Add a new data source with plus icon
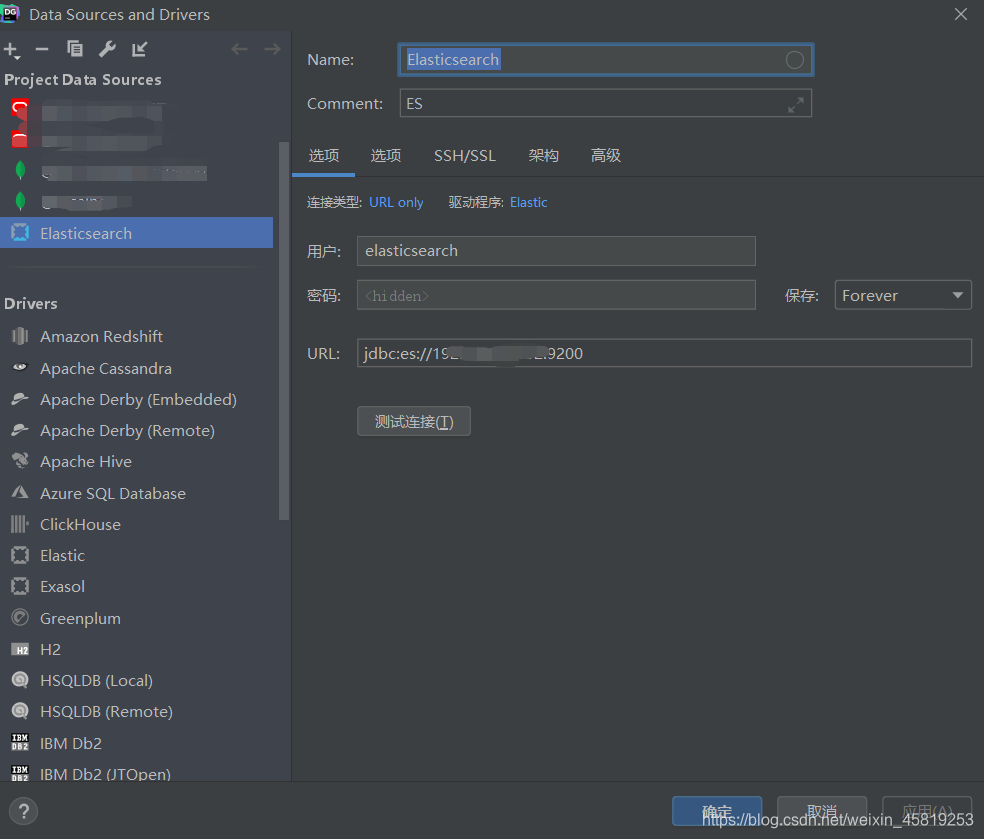The height and width of the screenshot is (839, 984). tap(11, 50)
